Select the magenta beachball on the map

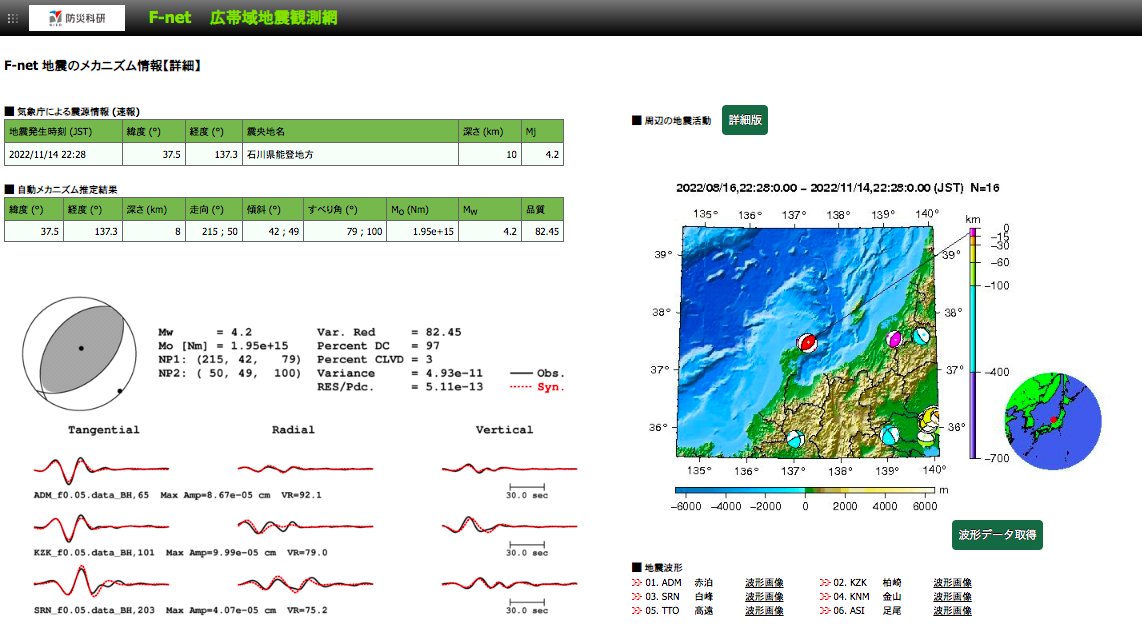click(894, 339)
